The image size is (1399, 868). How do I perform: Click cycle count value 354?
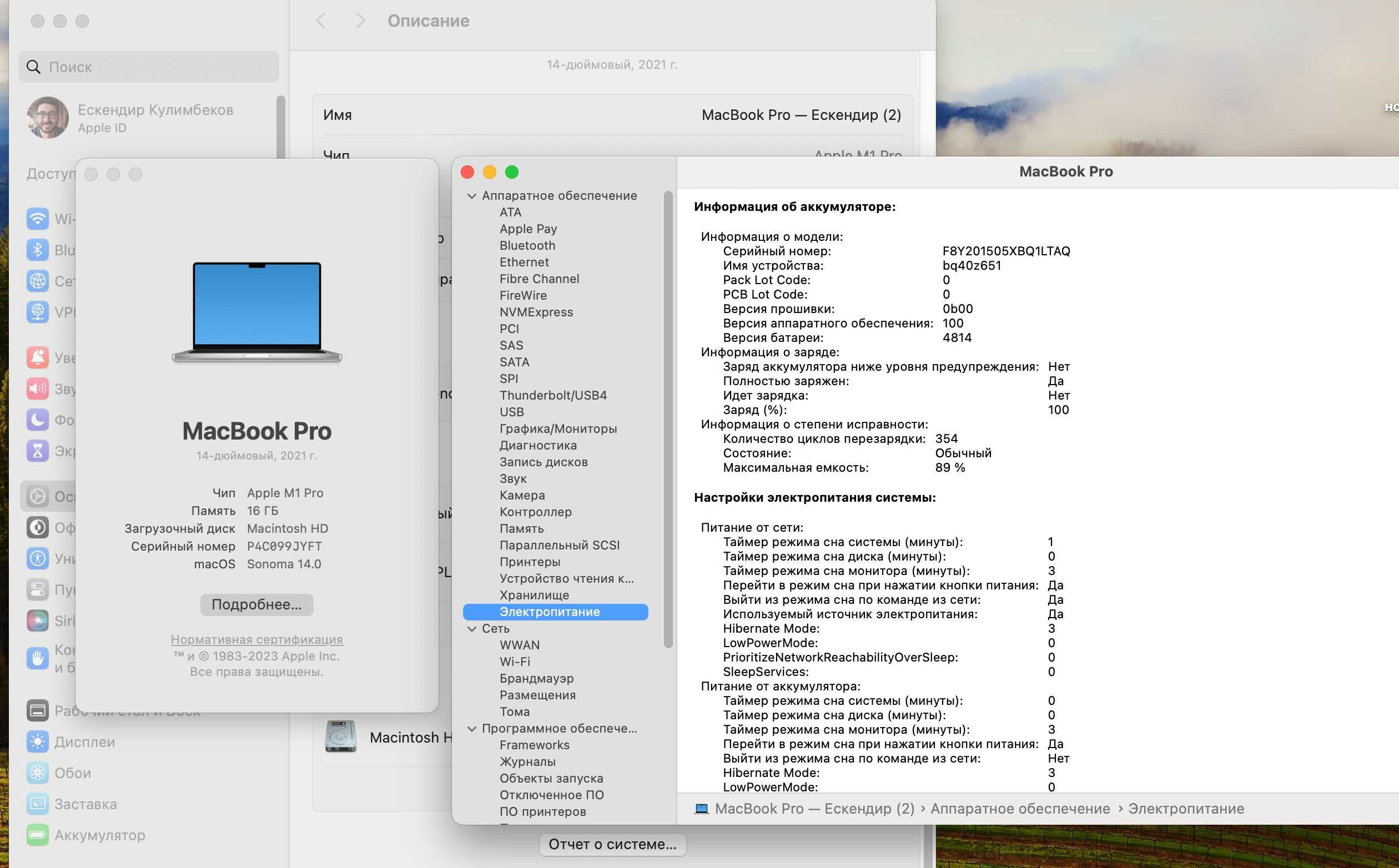[947, 438]
